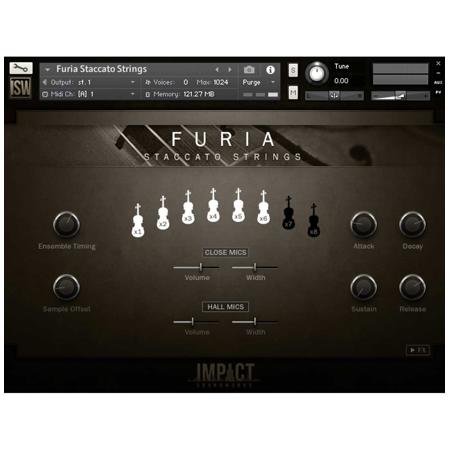
Task: Click the Decay knob
Action: click(x=412, y=224)
